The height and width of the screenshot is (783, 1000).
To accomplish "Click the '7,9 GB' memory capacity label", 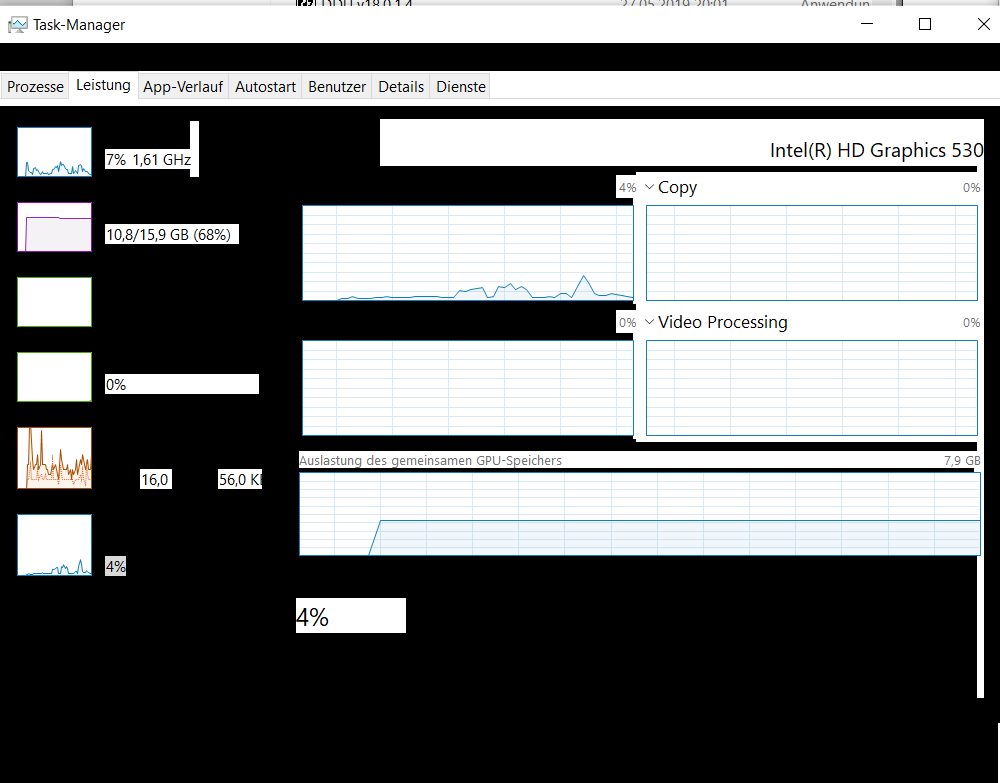I will [x=962, y=460].
